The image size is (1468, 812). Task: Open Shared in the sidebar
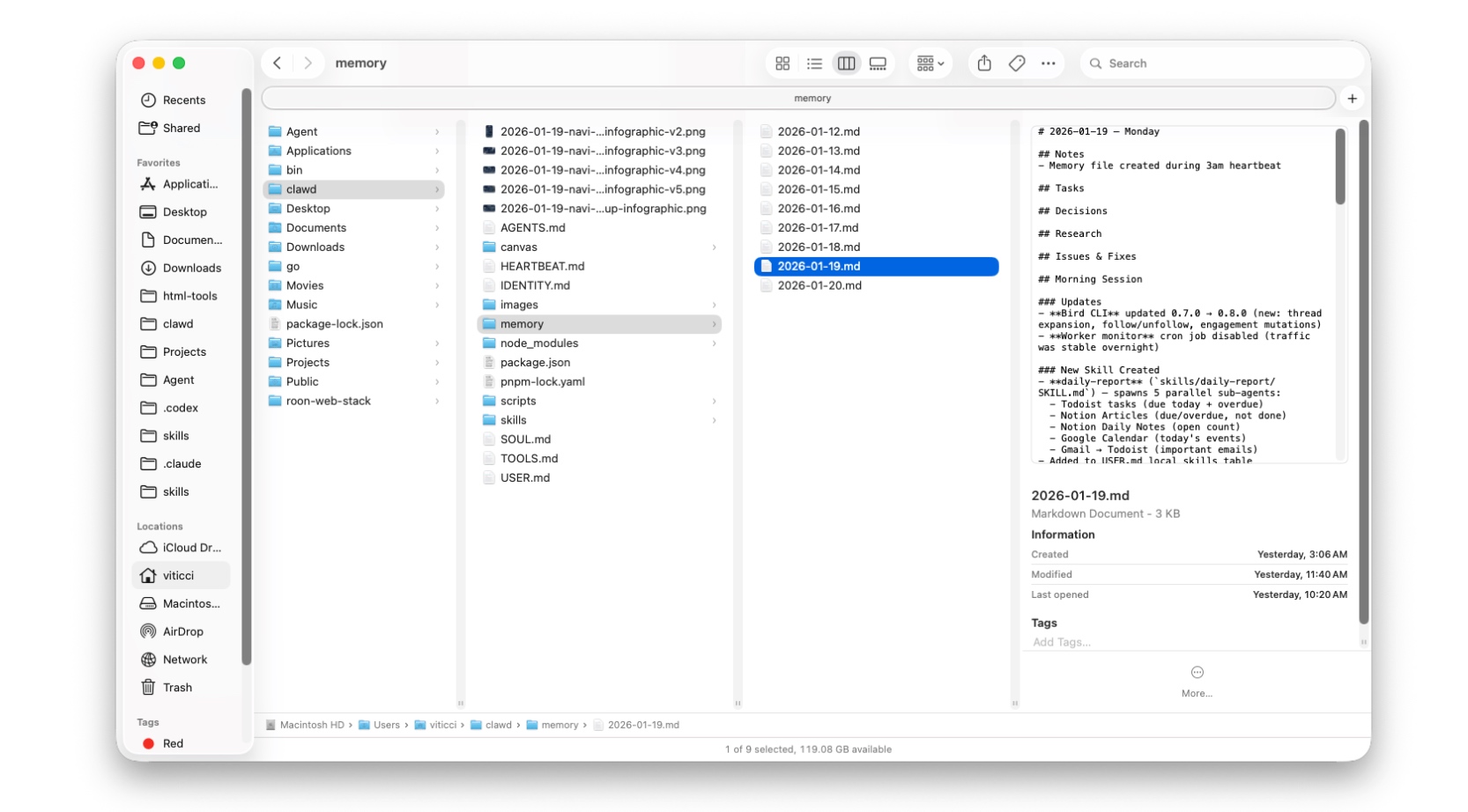[x=182, y=129]
